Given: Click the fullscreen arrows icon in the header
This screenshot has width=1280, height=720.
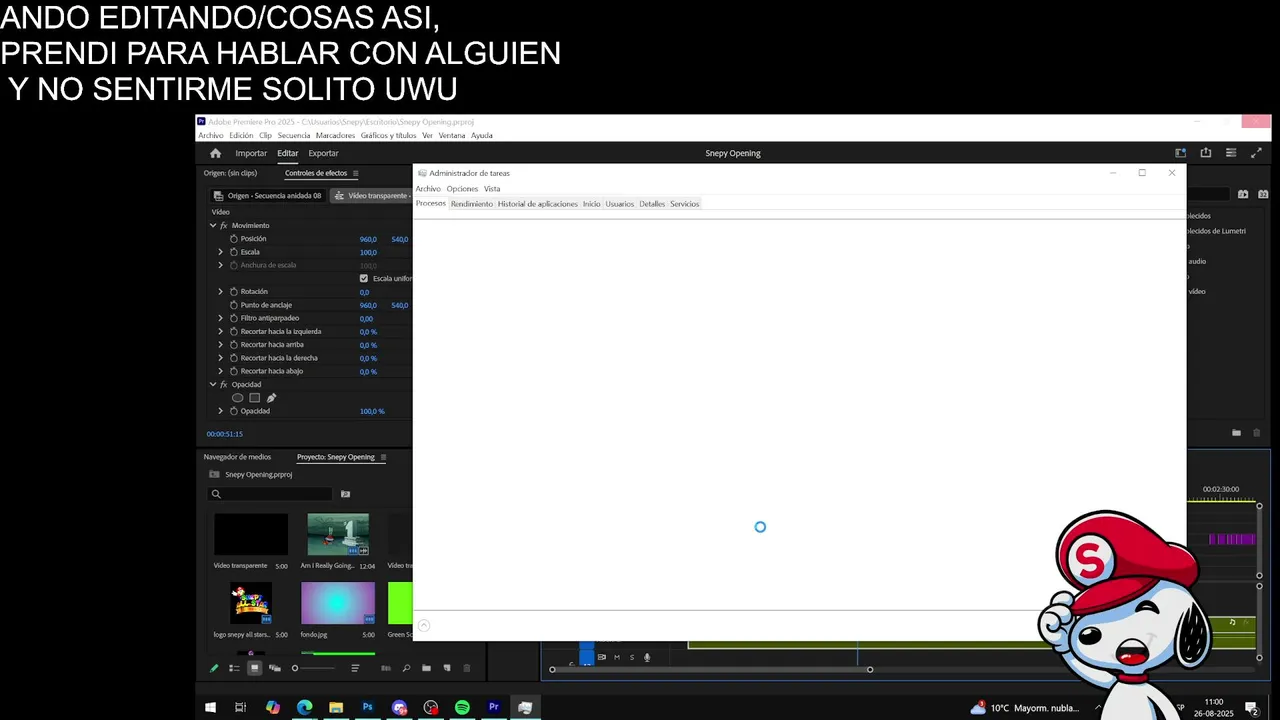Looking at the screenshot, I should [x=1257, y=153].
